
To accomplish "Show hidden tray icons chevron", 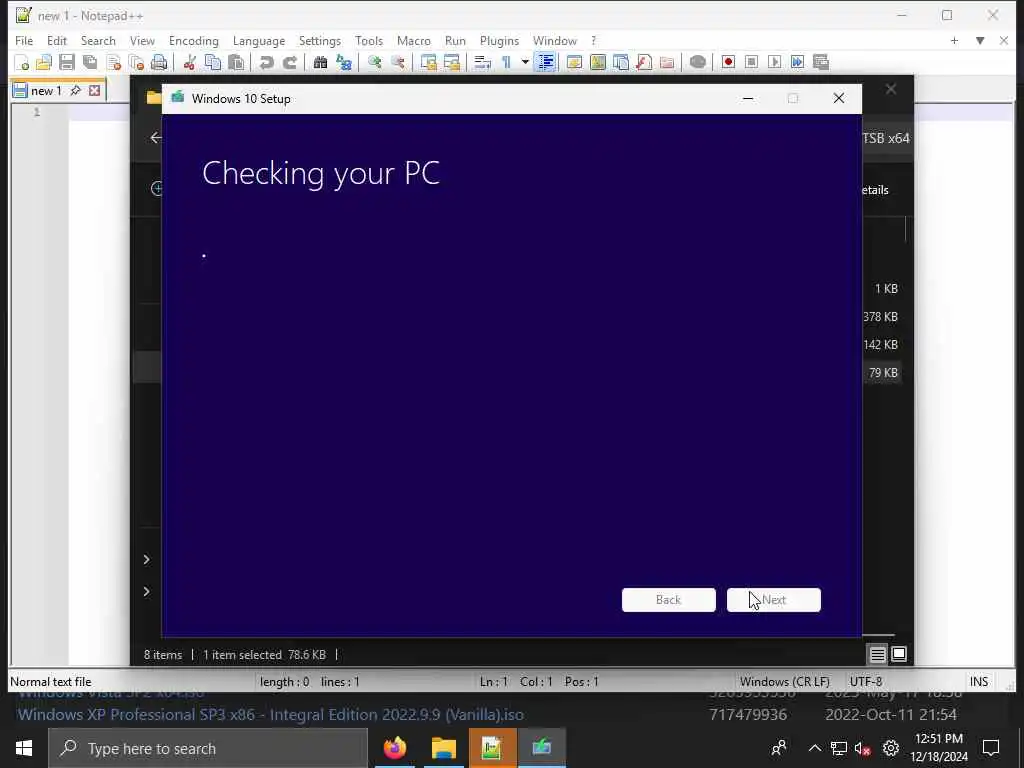I will tap(814, 748).
